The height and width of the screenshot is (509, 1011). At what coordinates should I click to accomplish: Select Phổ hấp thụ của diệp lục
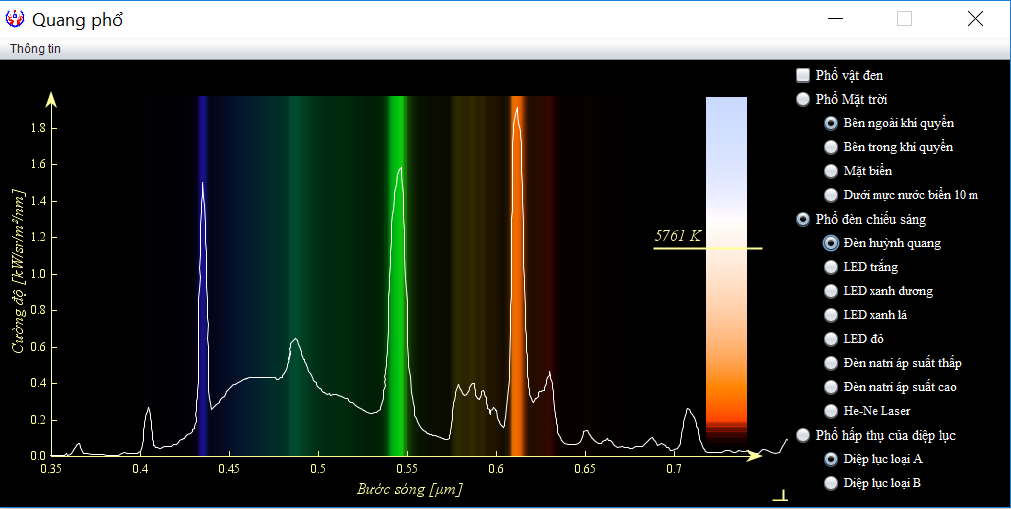pyautogui.click(x=803, y=435)
